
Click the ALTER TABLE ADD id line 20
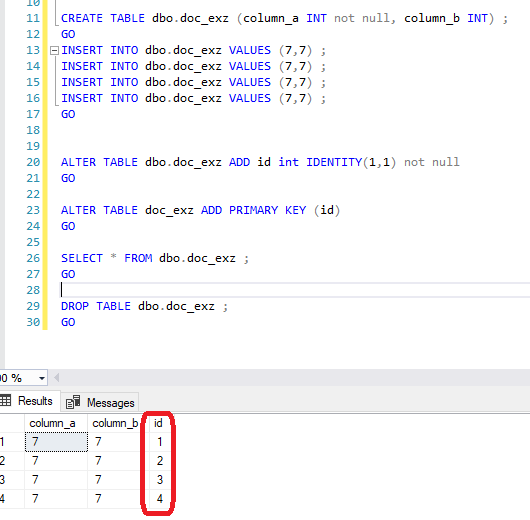(x=260, y=162)
